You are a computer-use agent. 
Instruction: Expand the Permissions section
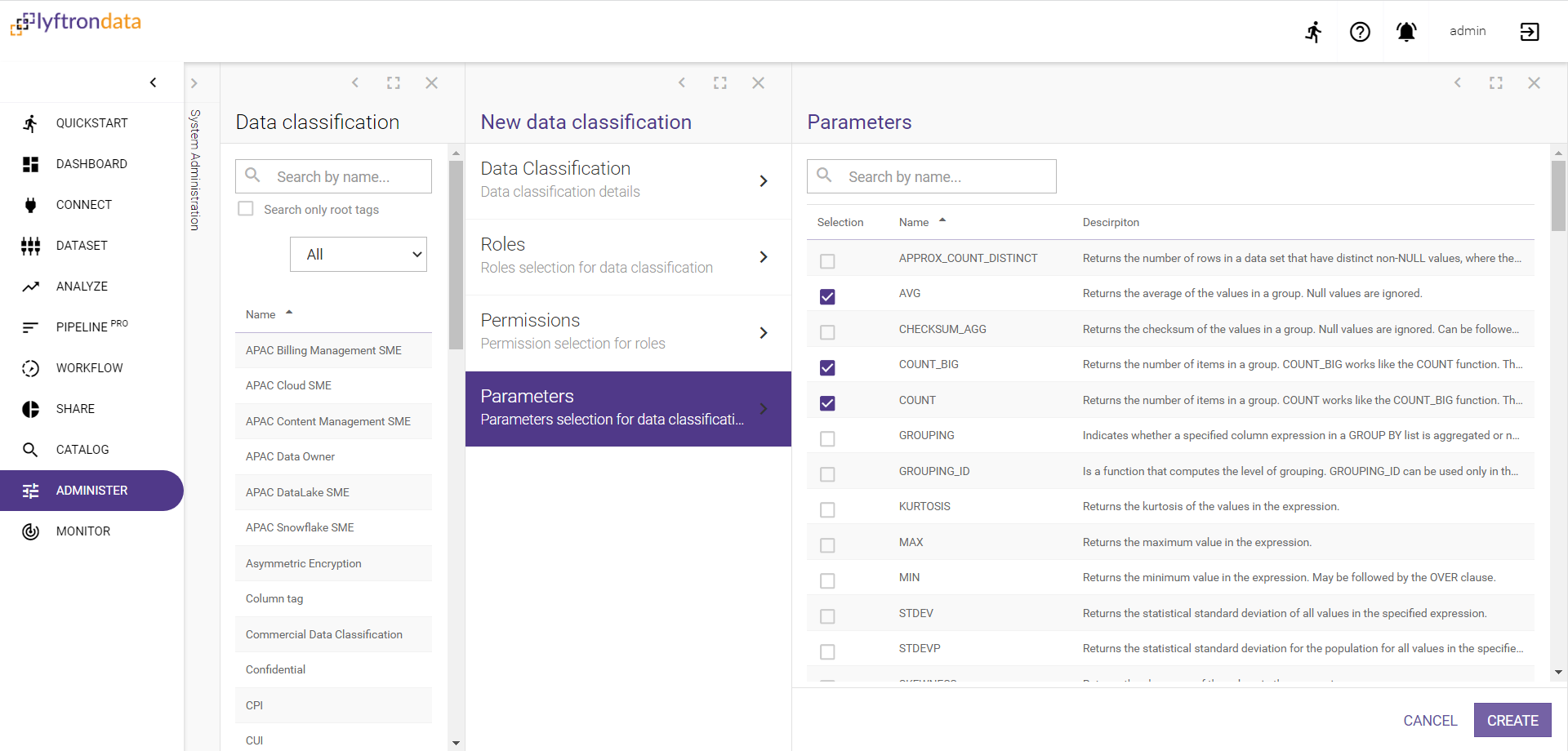point(628,332)
